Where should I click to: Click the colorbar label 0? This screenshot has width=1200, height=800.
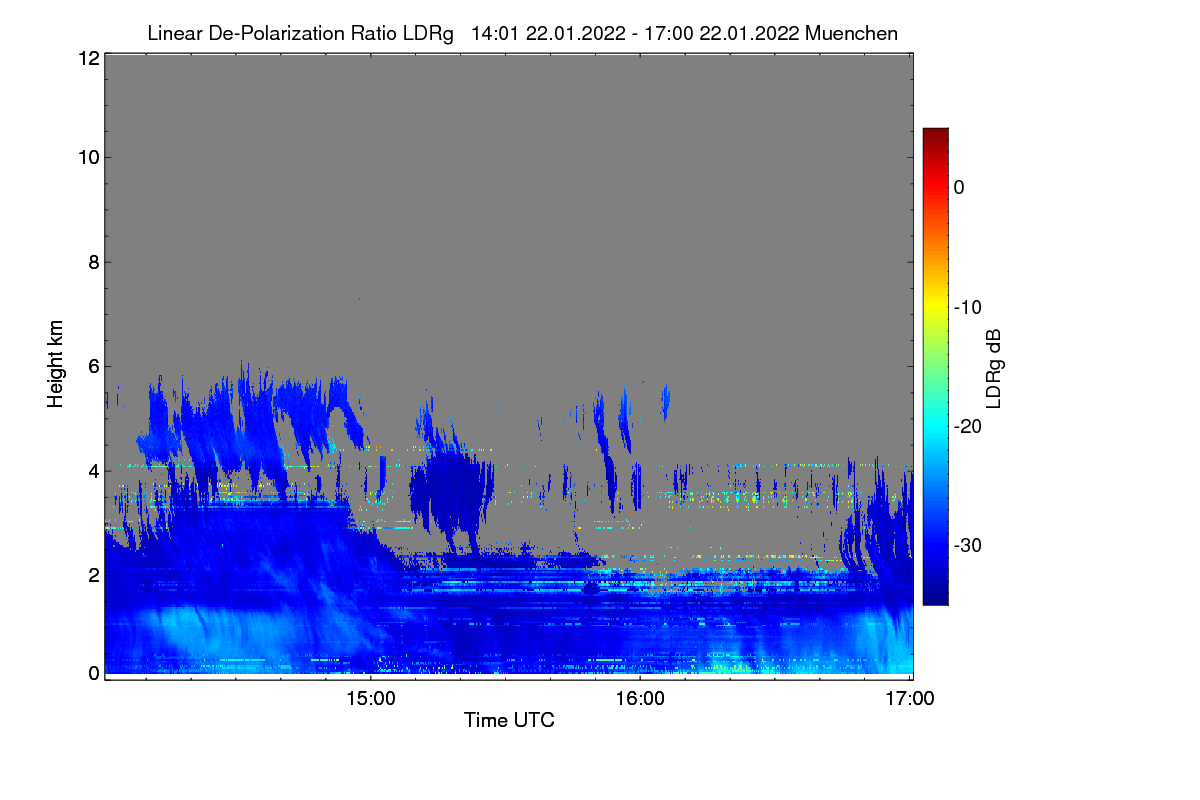click(x=959, y=187)
